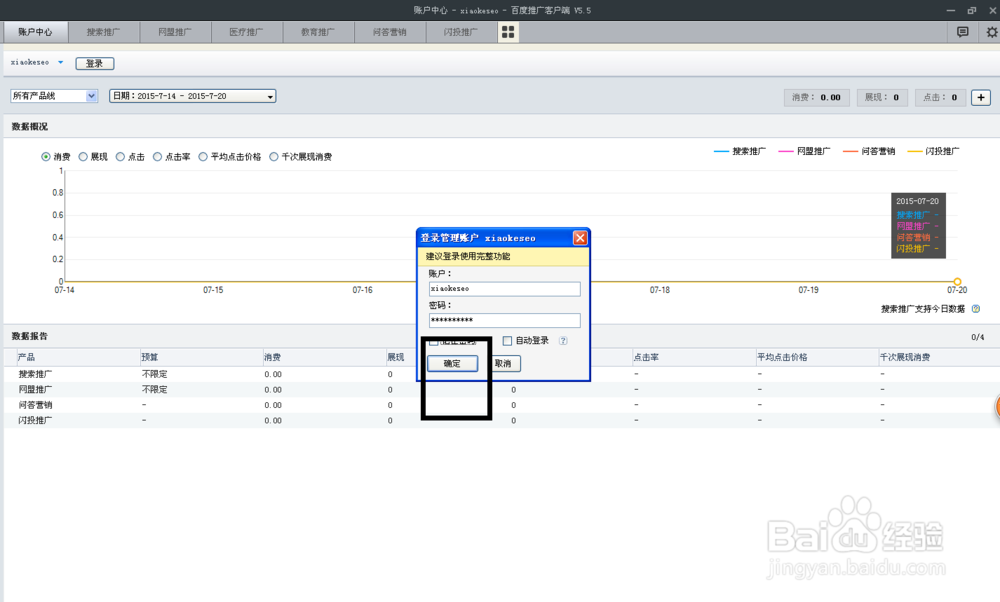Enable the 自动登录 checkbox
The image size is (1000, 602).
(508, 341)
